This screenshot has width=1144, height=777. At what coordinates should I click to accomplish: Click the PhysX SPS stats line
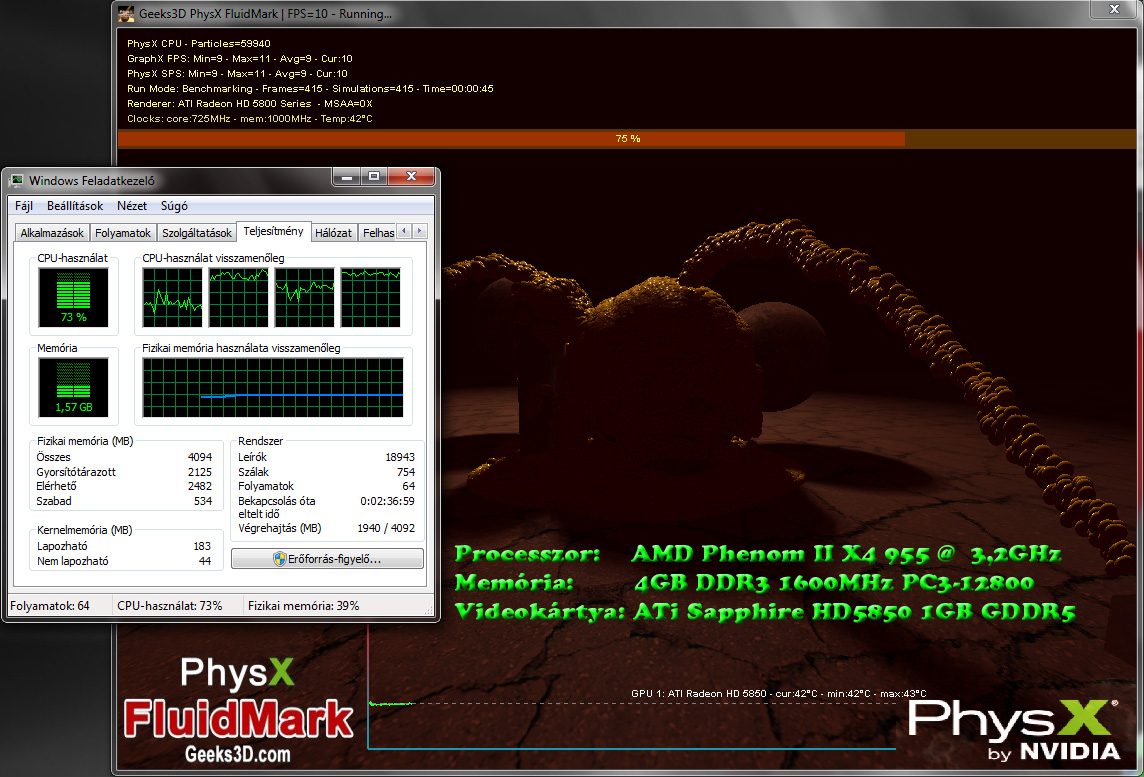click(x=237, y=74)
